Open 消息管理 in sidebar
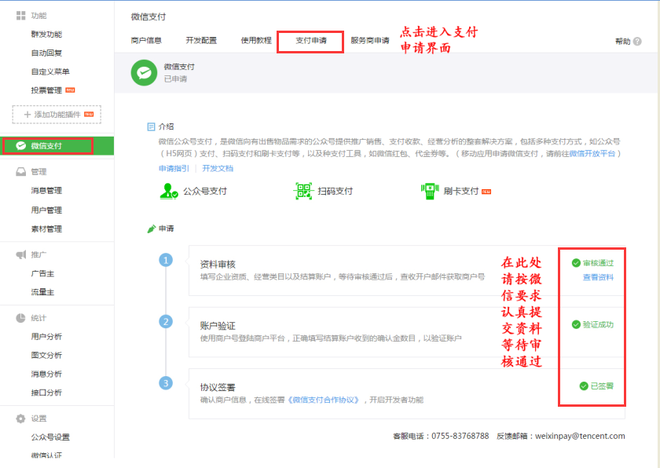This screenshot has width=660, height=468. [x=46, y=191]
